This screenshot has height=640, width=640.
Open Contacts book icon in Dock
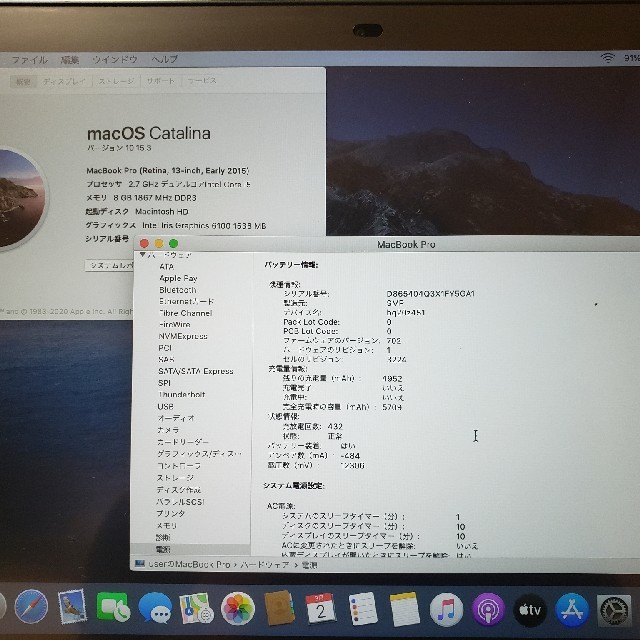(280, 608)
